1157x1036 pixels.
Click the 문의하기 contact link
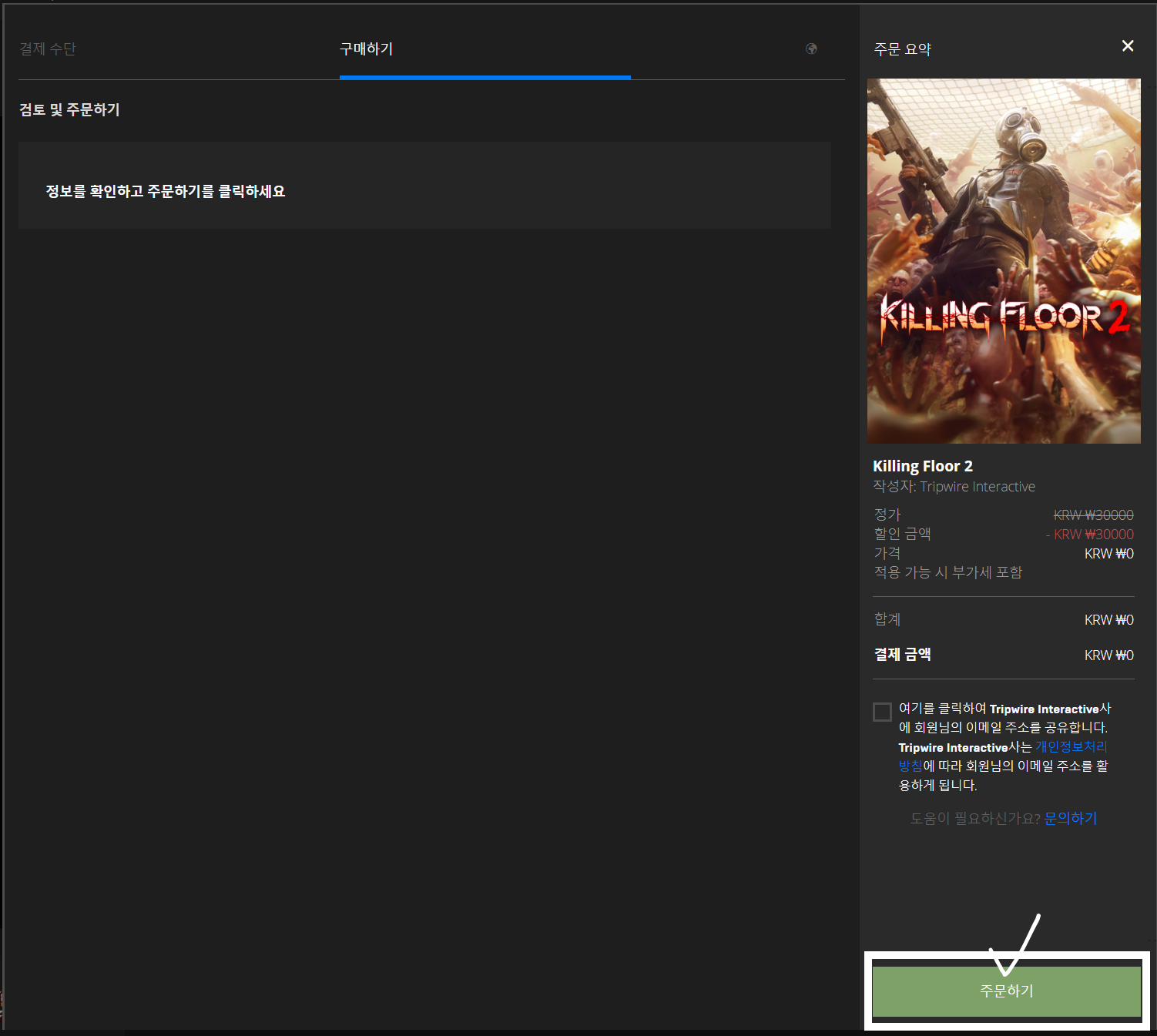coord(1071,818)
